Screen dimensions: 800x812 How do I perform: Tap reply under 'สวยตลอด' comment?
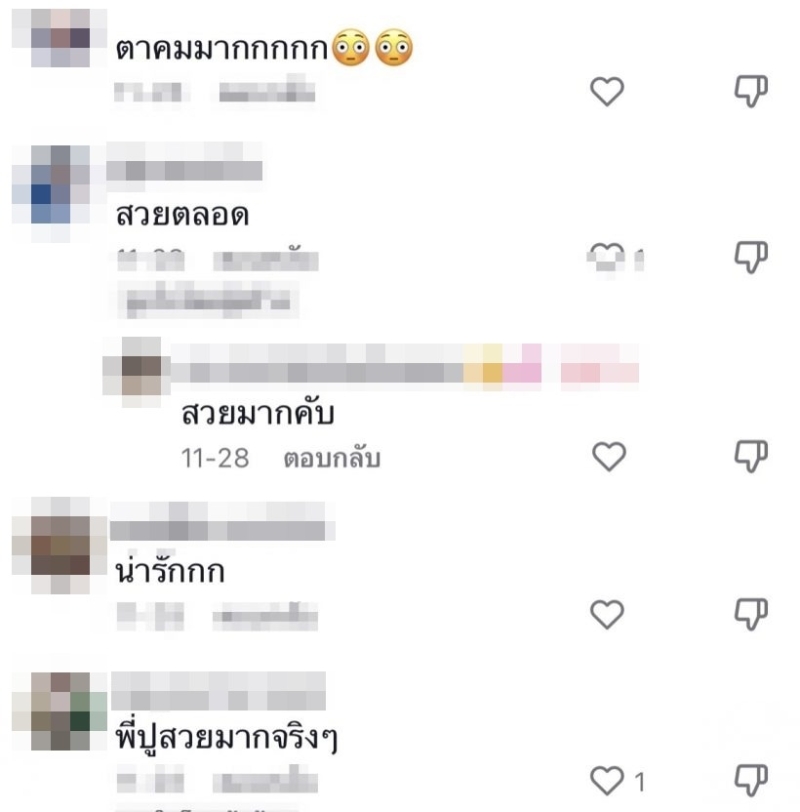point(266,259)
